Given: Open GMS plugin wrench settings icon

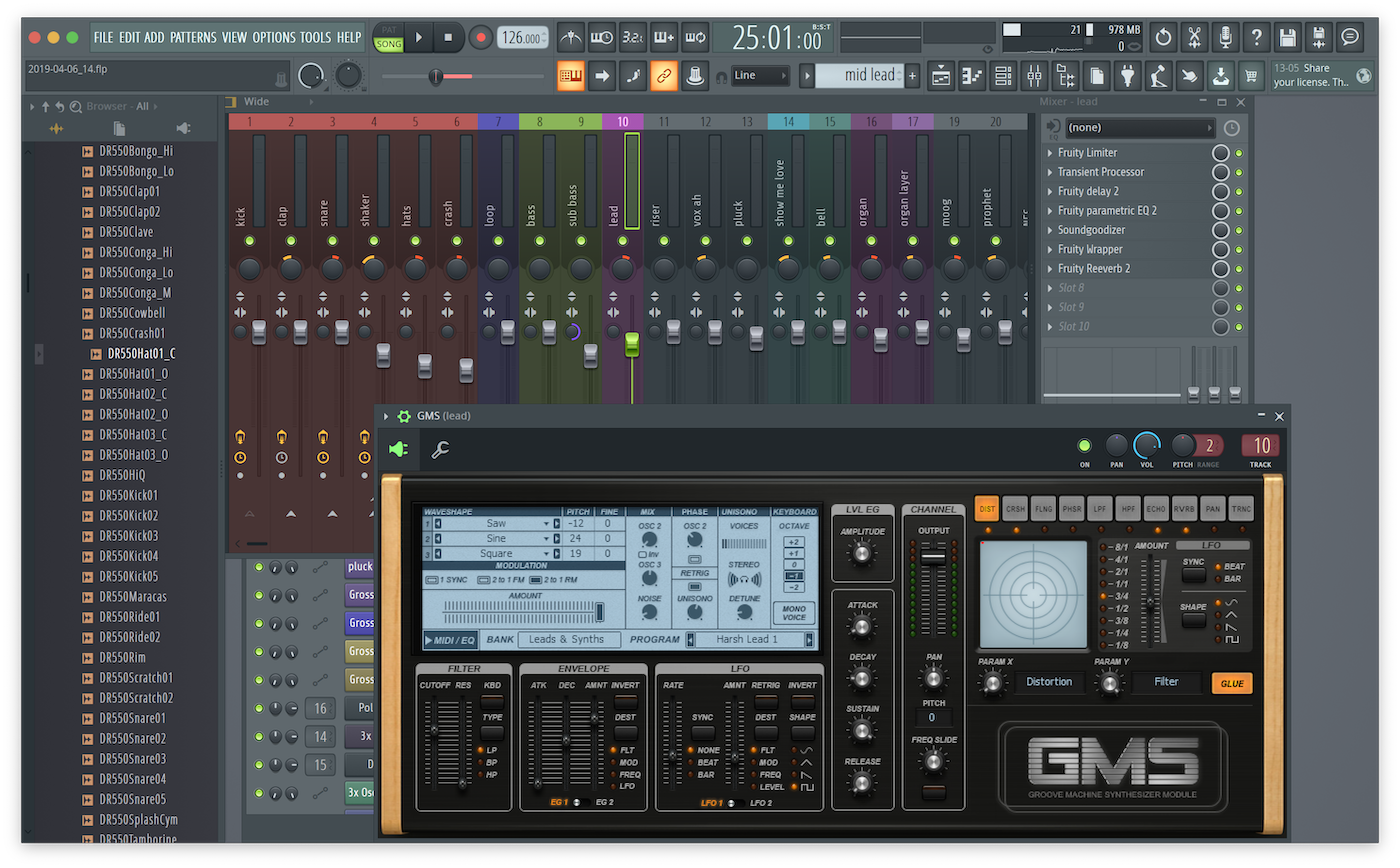Looking at the screenshot, I should pos(440,451).
